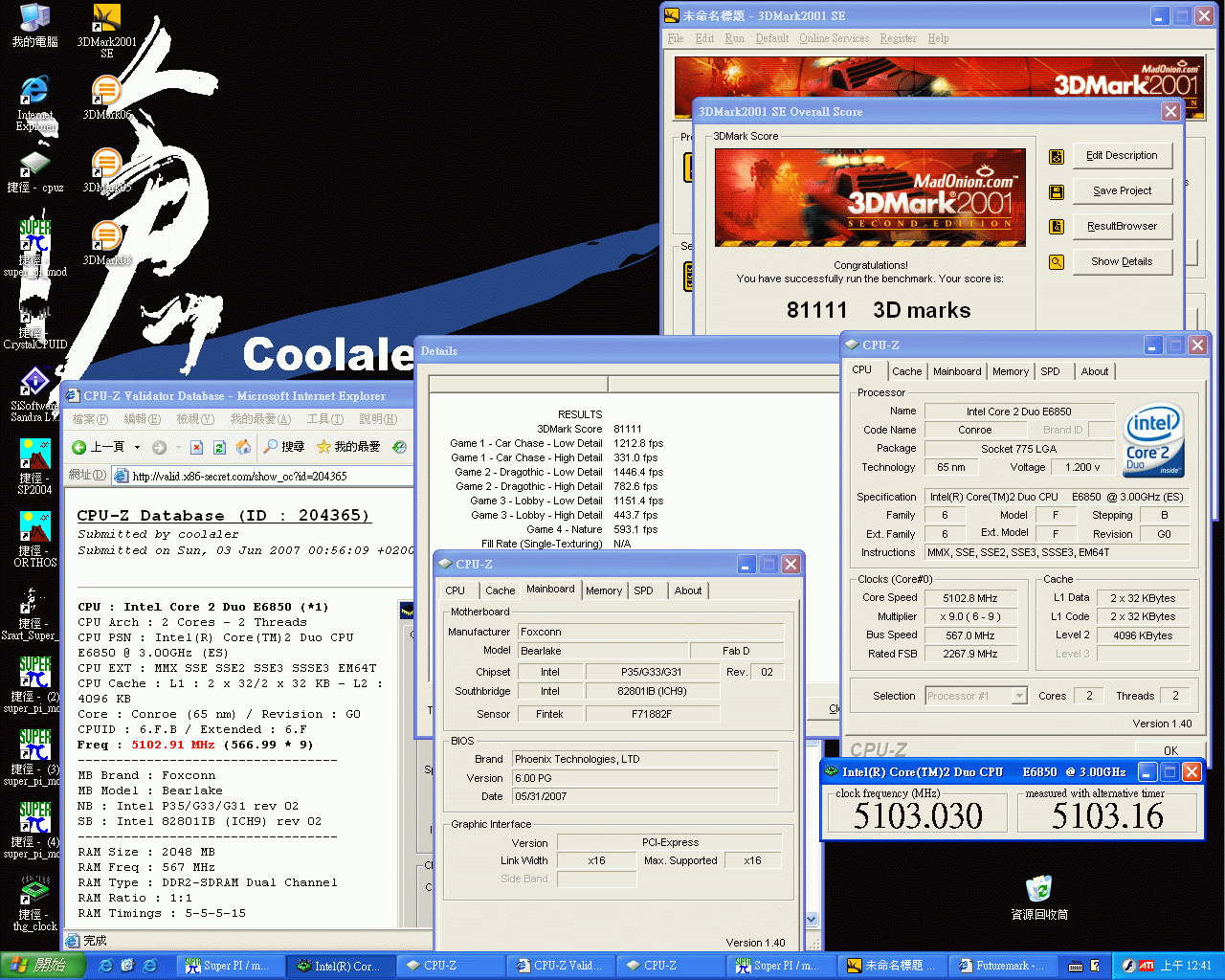
Task: Open the 3DMark2001 SE desktop shortcut
Action: click(x=106, y=32)
